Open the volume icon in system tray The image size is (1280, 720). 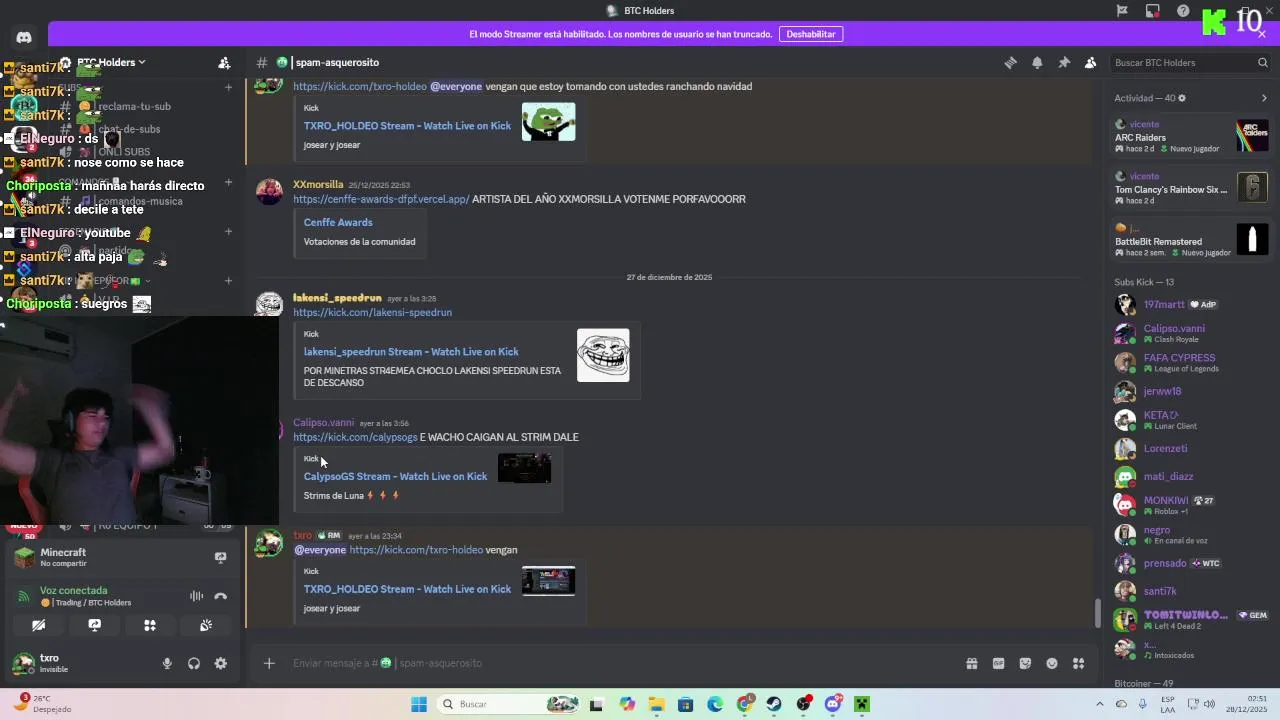click(x=1209, y=704)
